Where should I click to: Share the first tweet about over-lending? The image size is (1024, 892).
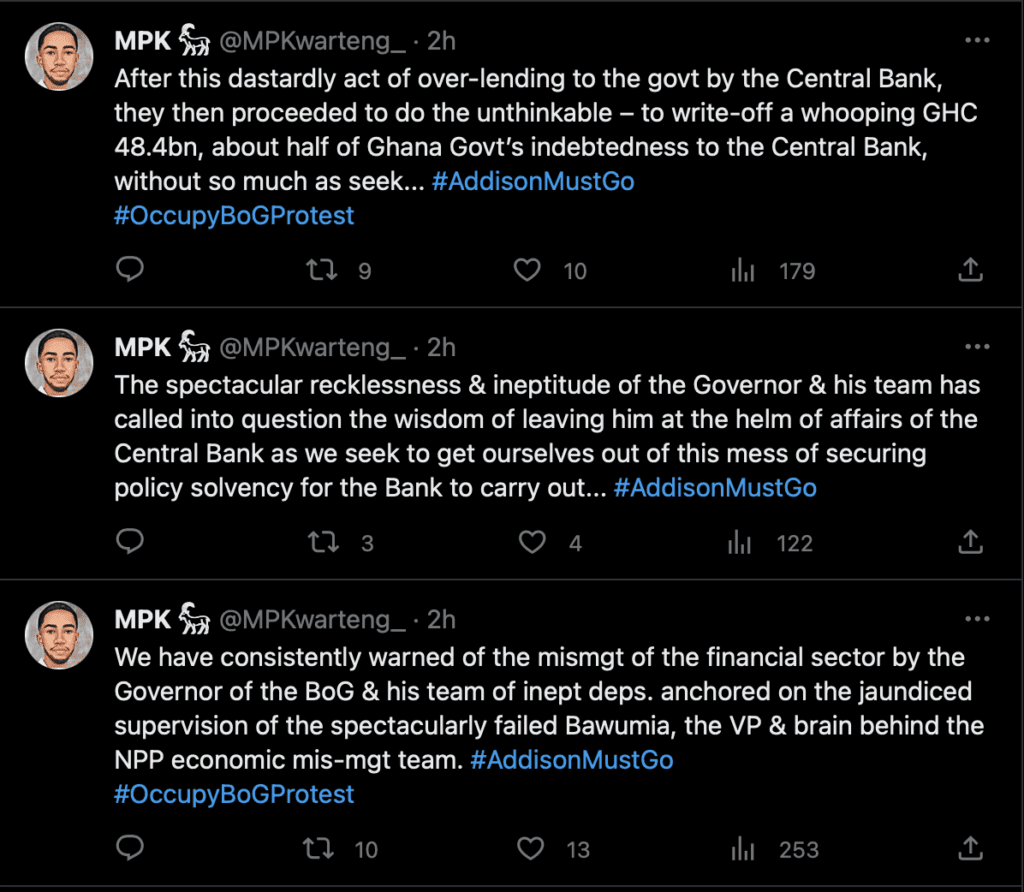(x=970, y=270)
